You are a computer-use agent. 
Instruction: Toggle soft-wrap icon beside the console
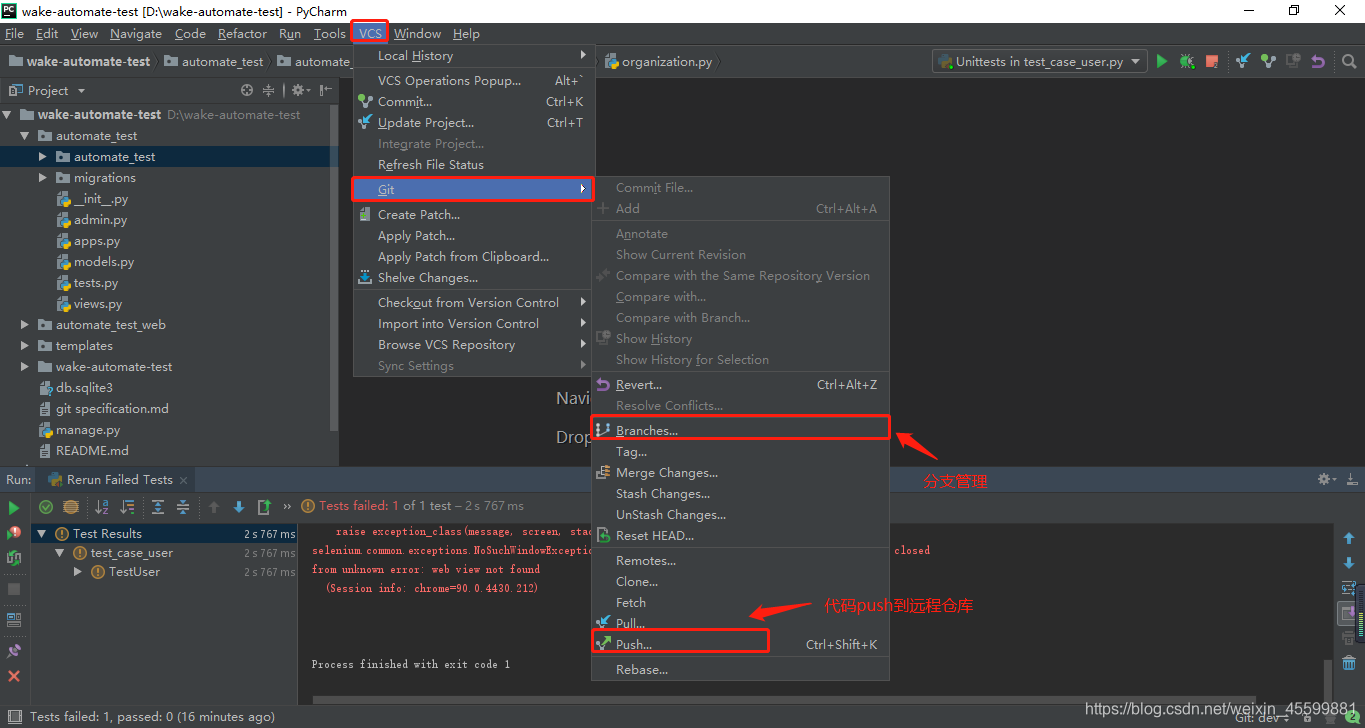[1349, 588]
